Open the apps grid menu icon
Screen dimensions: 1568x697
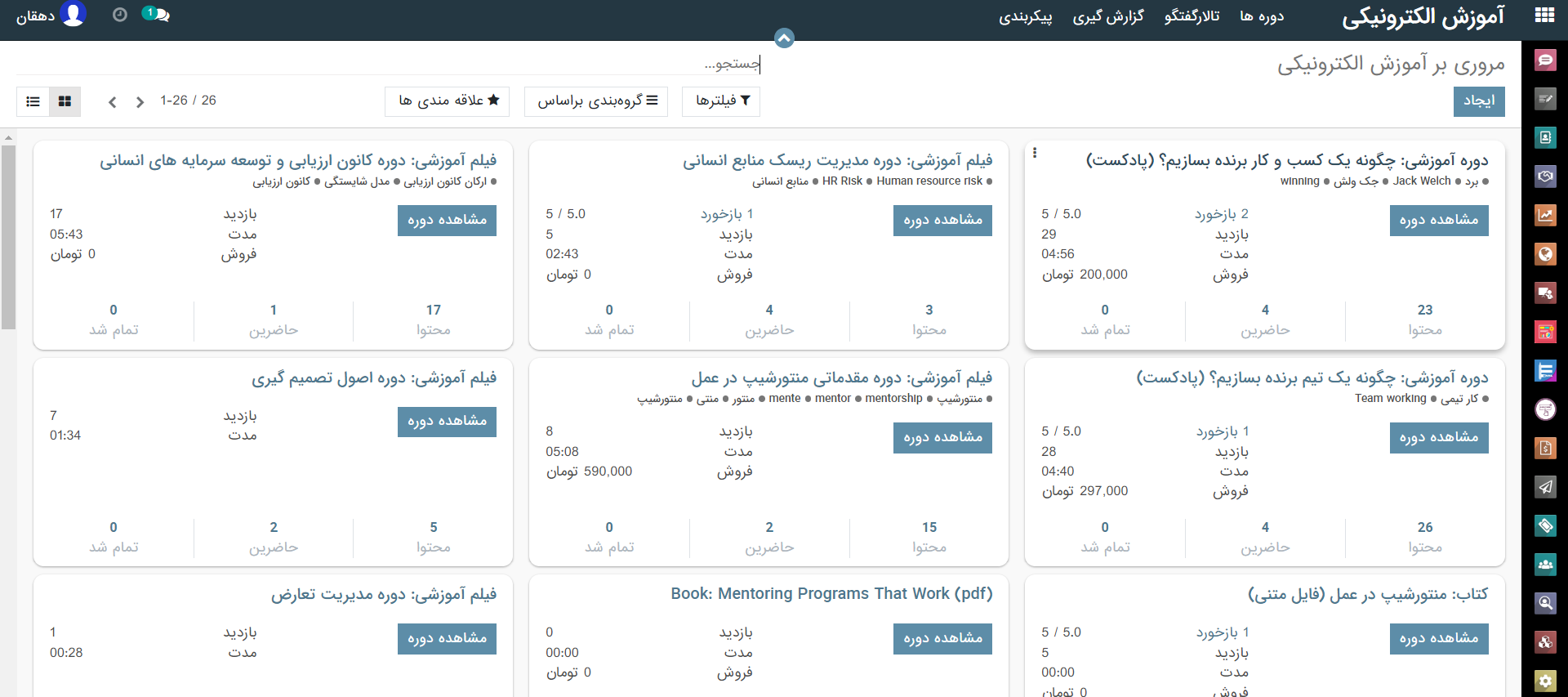pos(1544,16)
